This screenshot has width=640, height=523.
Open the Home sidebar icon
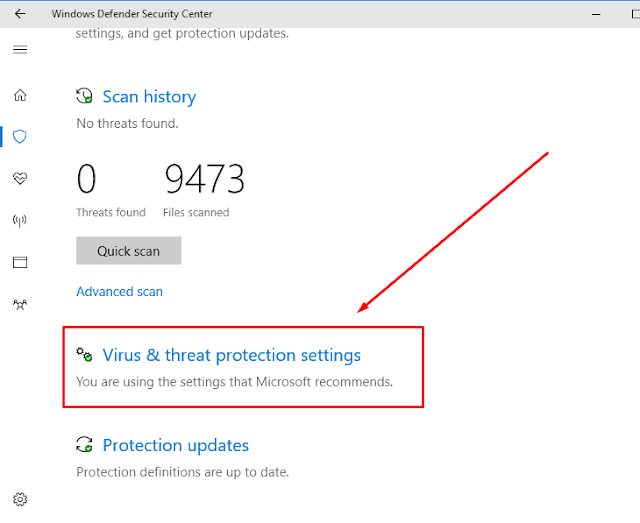[20, 95]
